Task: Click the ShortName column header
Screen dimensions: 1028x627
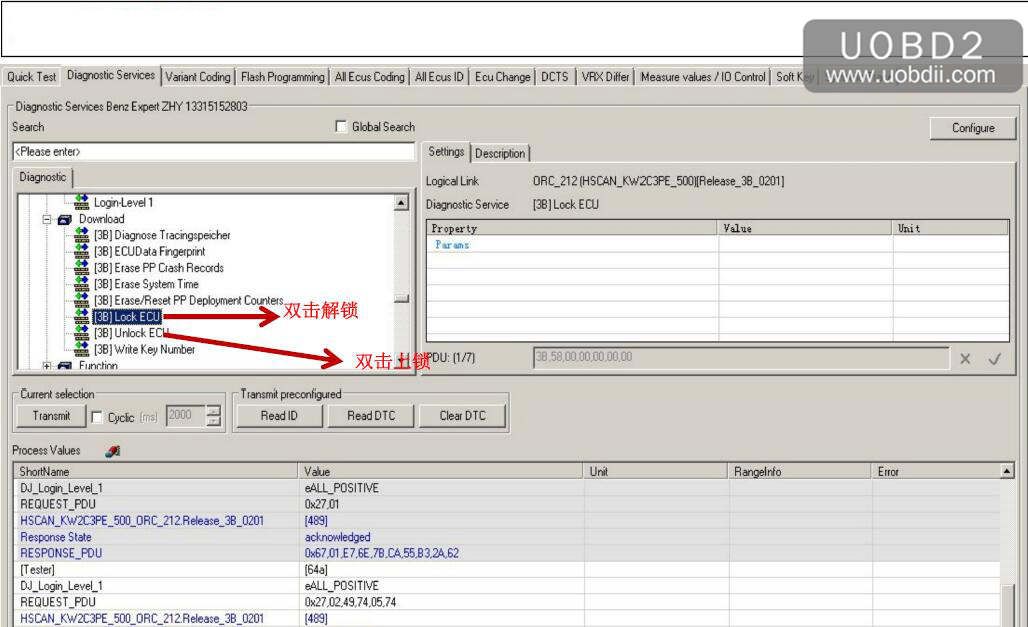Action: coord(156,472)
